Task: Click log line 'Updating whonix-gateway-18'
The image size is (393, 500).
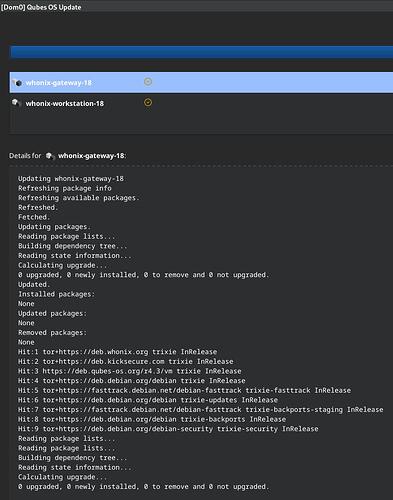Action: (71, 179)
